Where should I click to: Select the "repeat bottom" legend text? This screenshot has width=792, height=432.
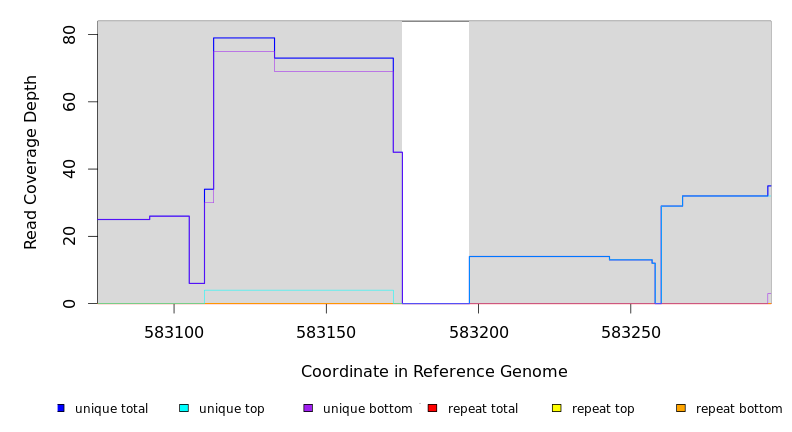[x=739, y=409]
